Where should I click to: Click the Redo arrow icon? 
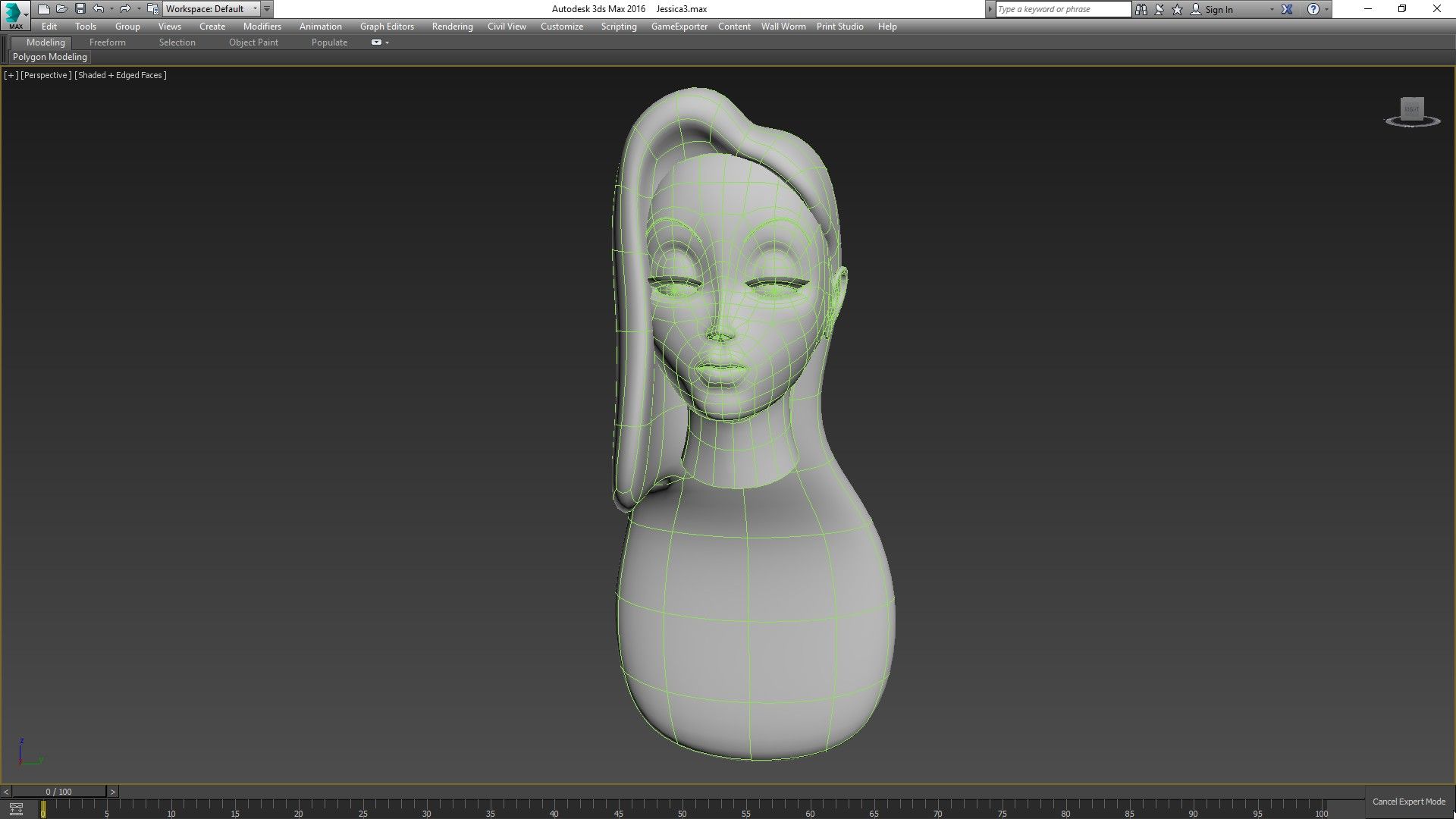125,9
